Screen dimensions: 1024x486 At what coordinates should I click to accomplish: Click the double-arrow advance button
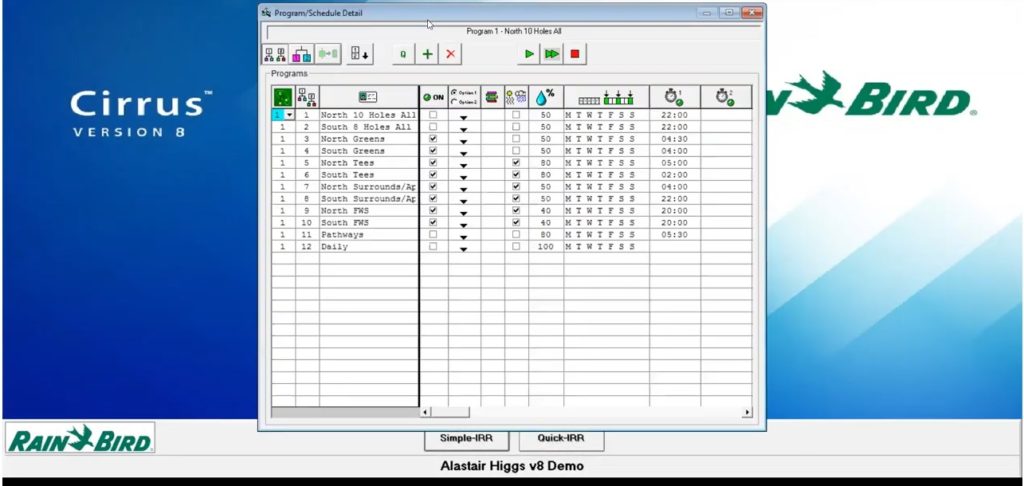552,54
